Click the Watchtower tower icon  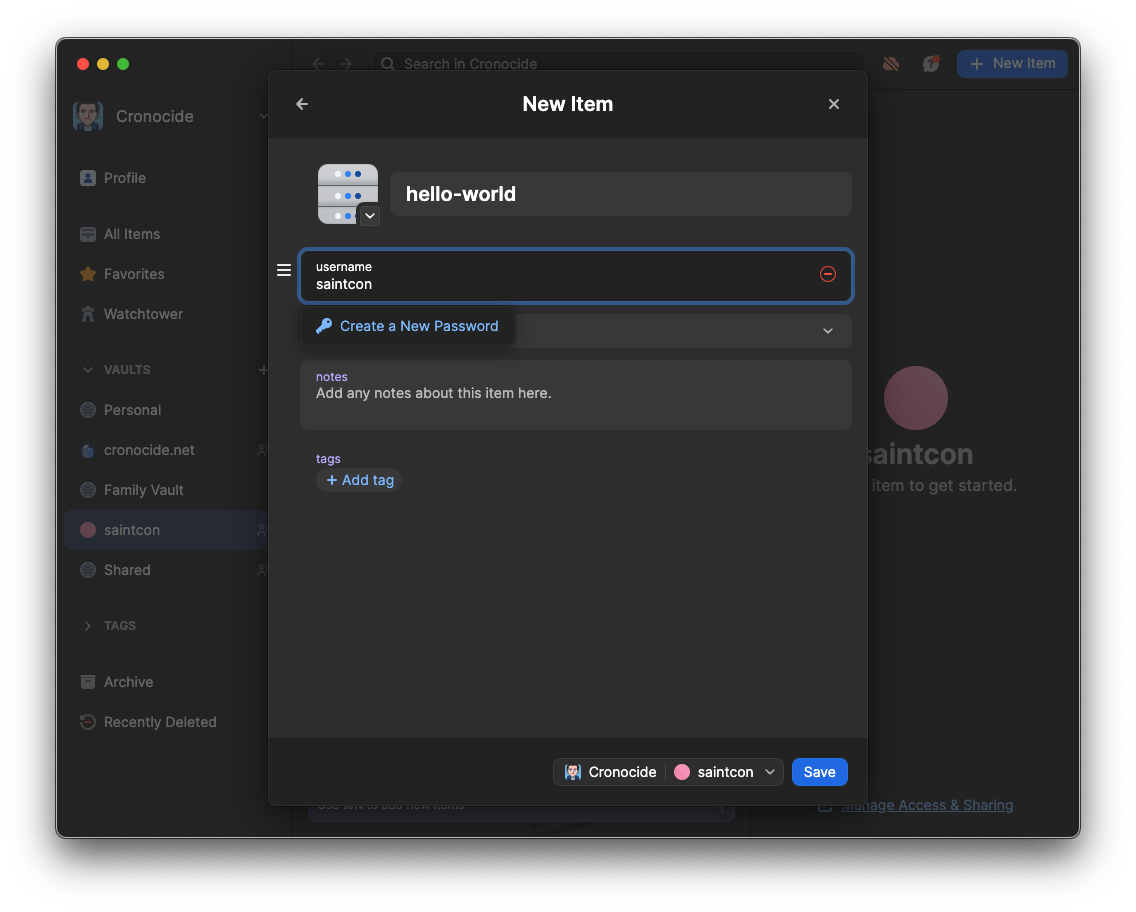pyautogui.click(x=88, y=314)
